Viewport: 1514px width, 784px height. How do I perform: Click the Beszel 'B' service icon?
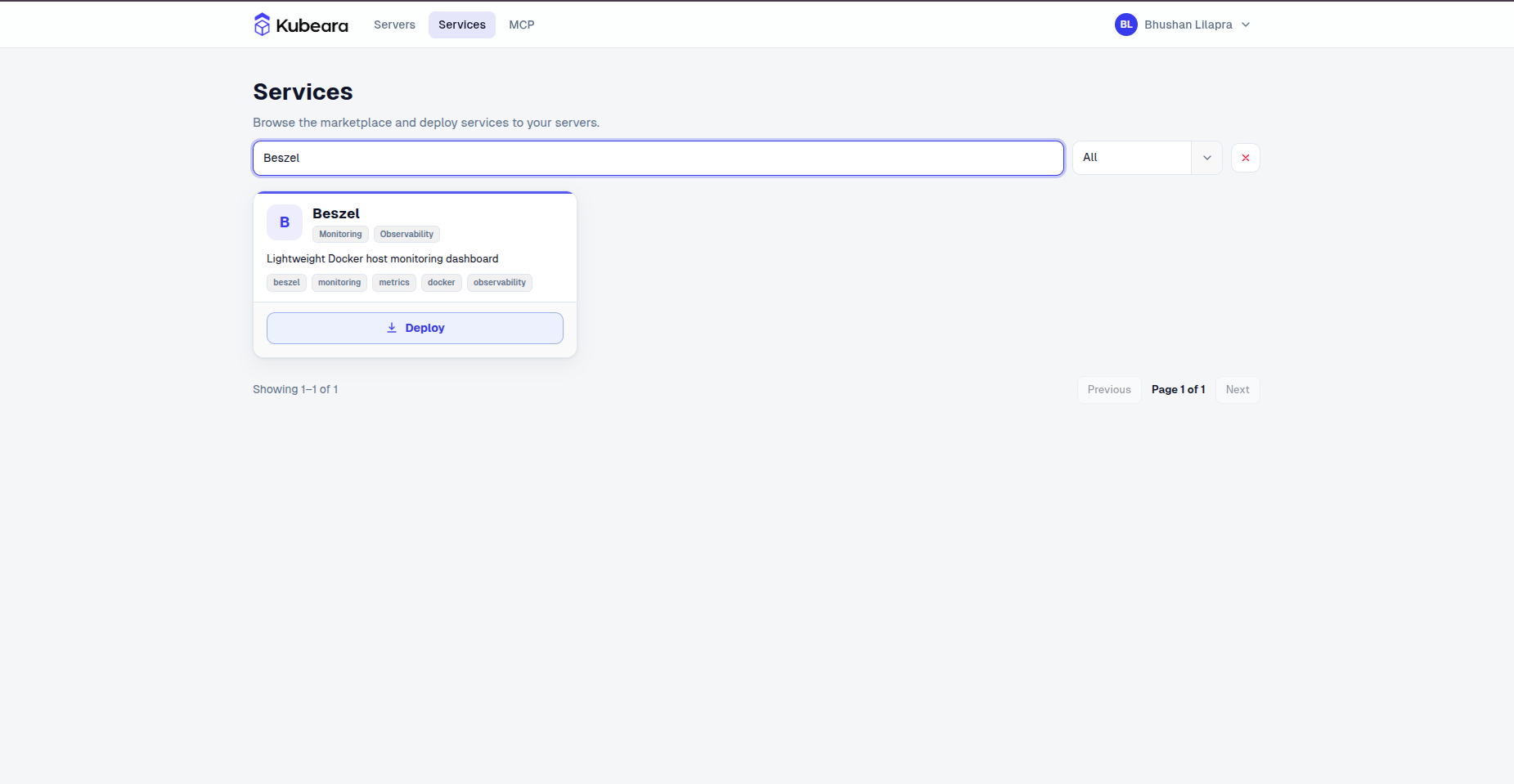[285, 222]
